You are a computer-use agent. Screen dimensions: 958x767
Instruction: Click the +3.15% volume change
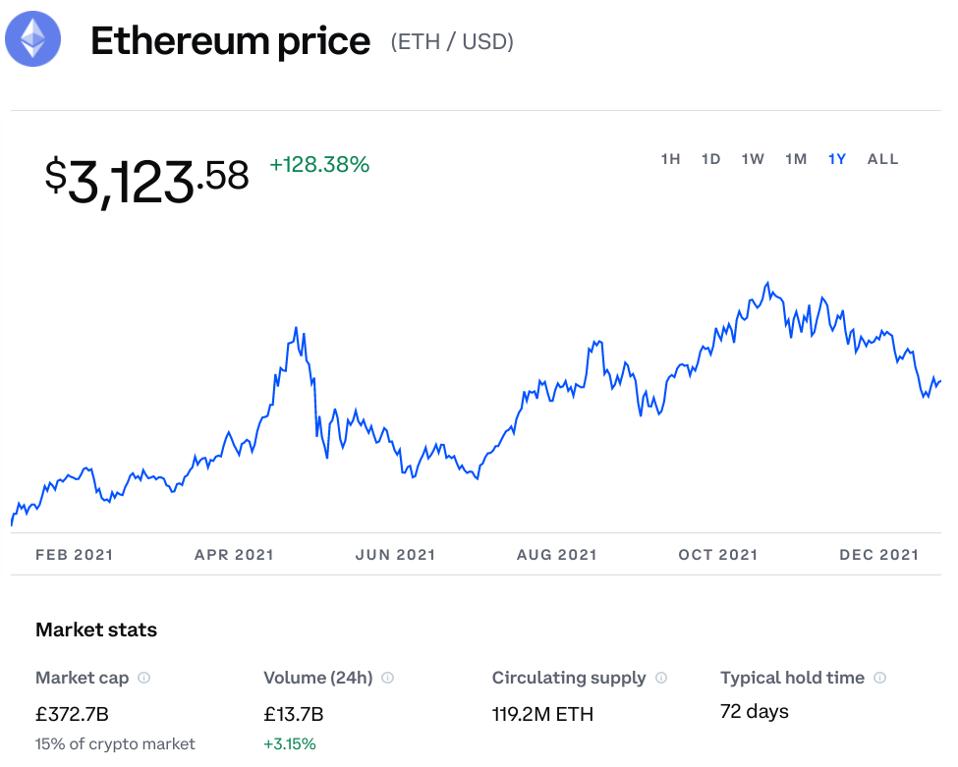point(290,744)
